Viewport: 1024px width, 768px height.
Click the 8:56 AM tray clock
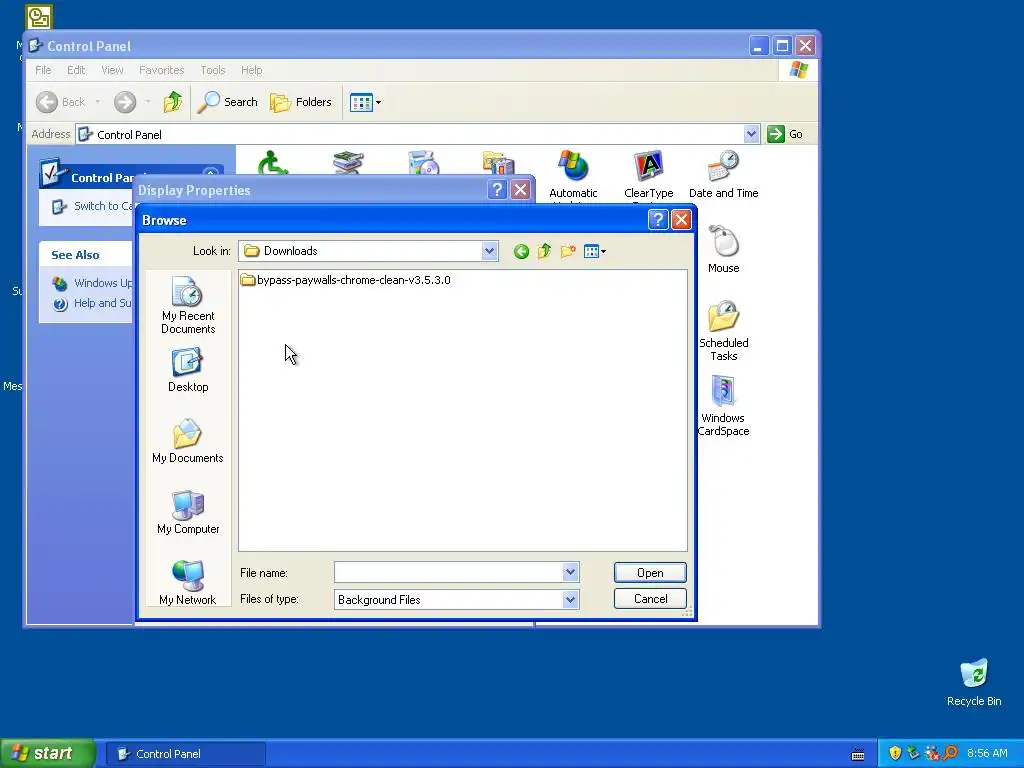(987, 754)
